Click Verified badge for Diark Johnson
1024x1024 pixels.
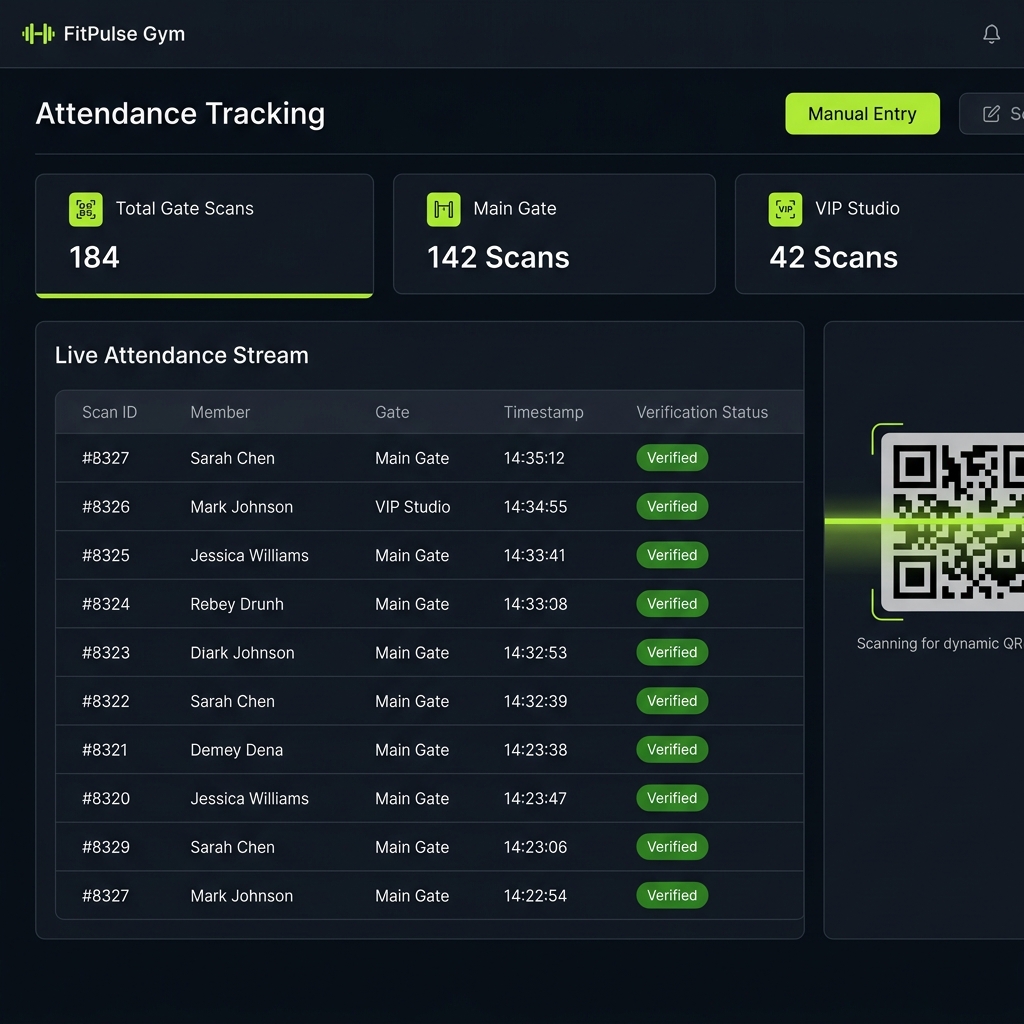tap(672, 652)
